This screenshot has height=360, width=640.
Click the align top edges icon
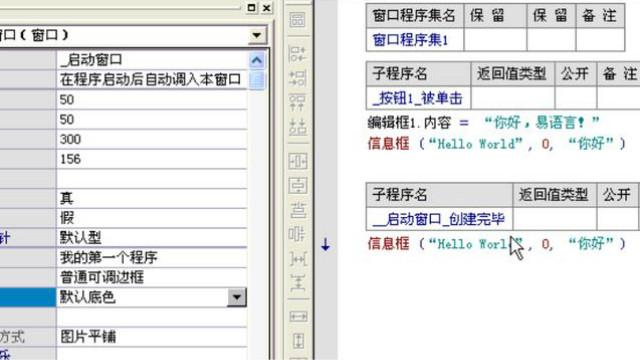click(x=298, y=102)
